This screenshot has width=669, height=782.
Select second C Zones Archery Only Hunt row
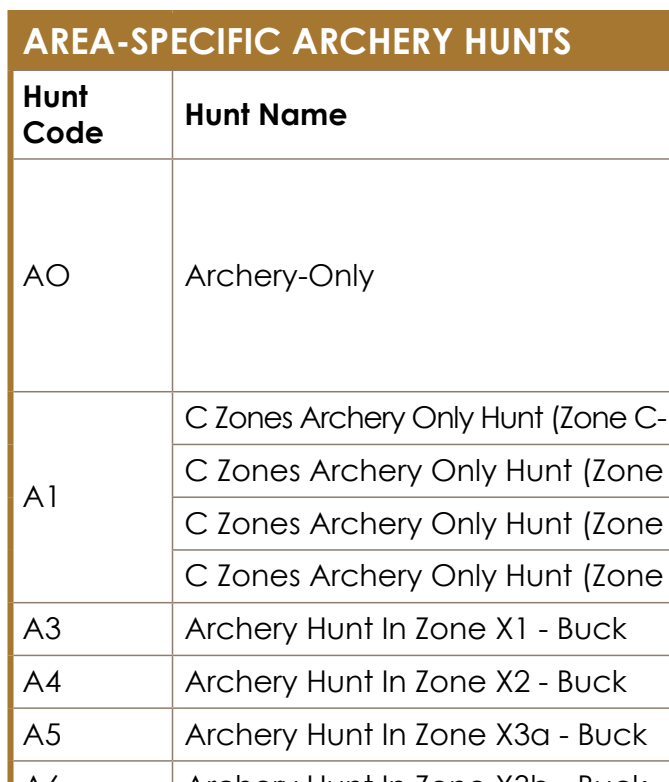(x=421, y=471)
